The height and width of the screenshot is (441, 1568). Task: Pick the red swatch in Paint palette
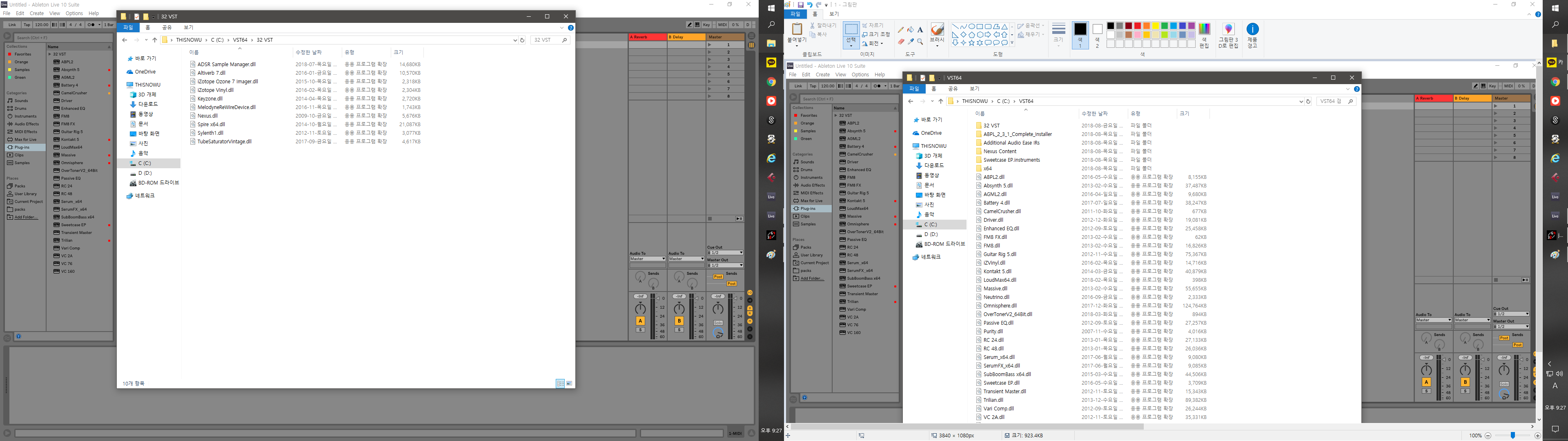click(1138, 26)
